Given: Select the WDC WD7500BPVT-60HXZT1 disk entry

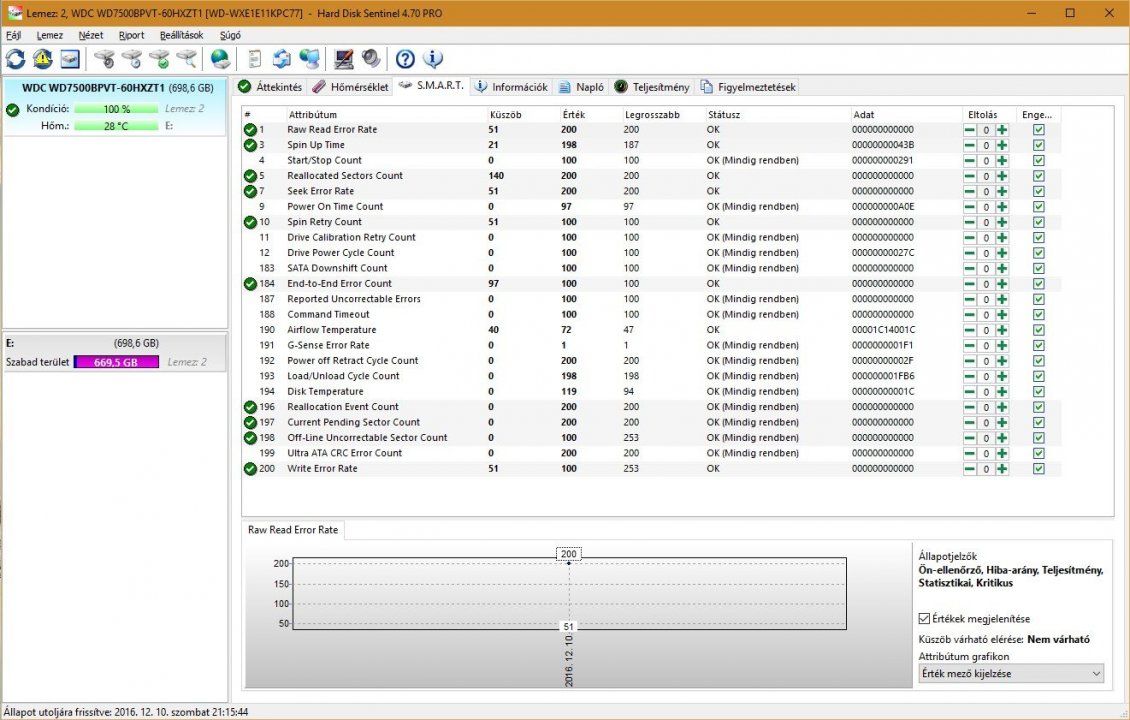Looking at the screenshot, I should pyautogui.click(x=115, y=106).
